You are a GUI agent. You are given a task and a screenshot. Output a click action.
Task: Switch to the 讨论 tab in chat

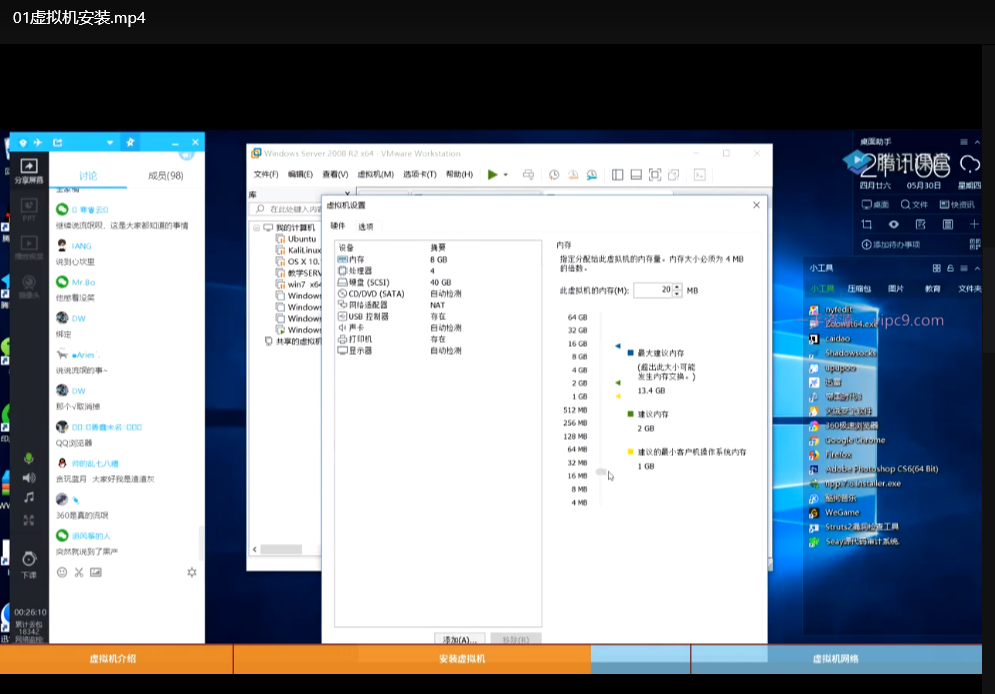88,176
